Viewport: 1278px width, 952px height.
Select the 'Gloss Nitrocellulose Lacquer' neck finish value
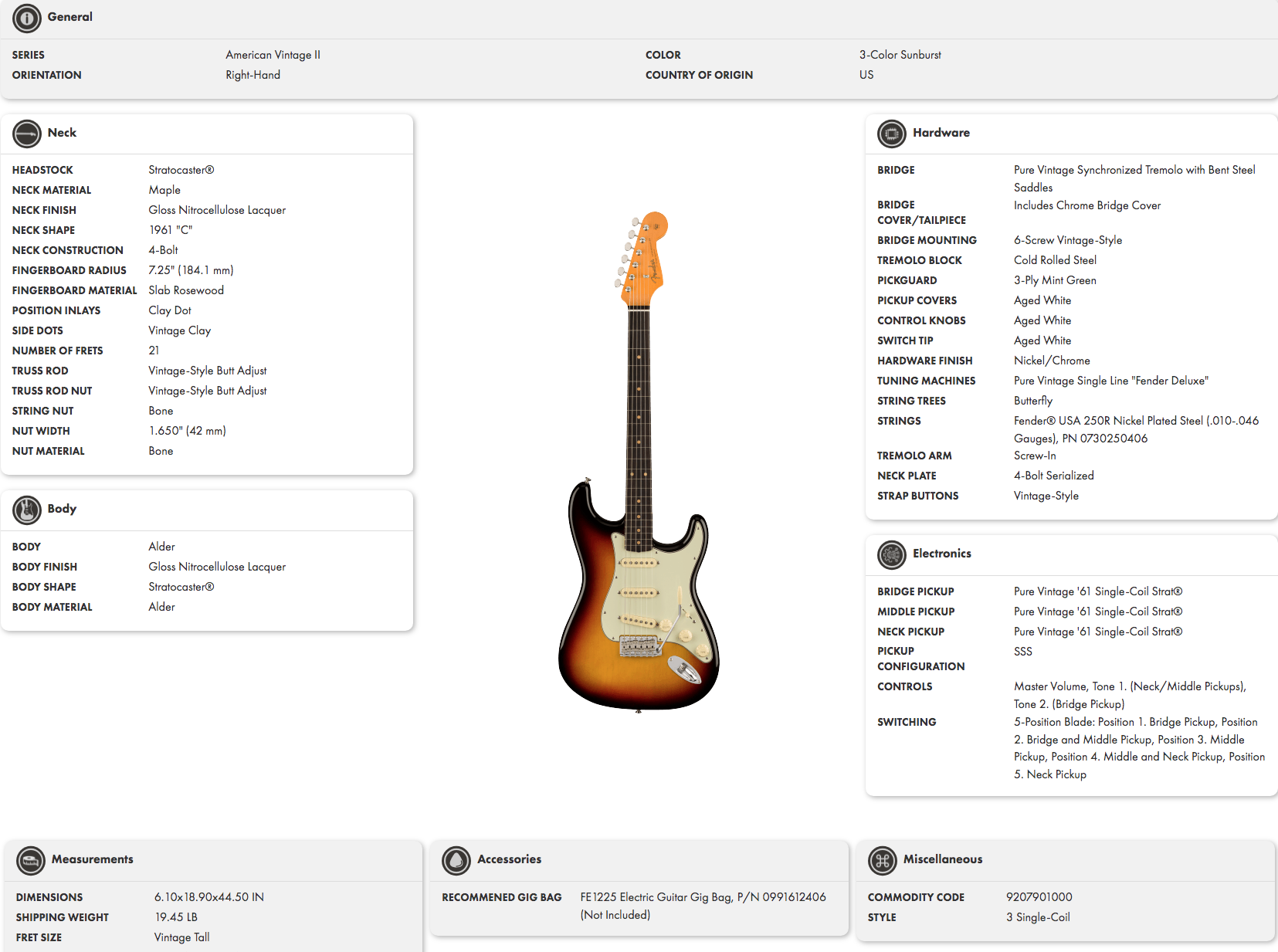point(217,210)
